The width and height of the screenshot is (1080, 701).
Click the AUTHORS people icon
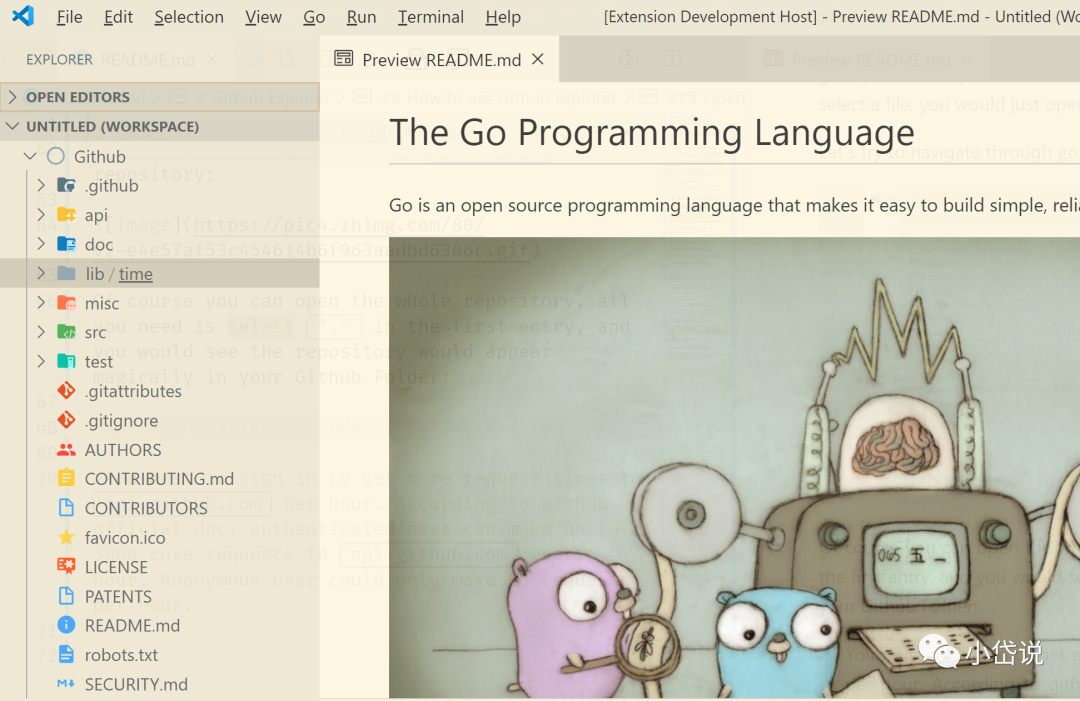coord(66,450)
